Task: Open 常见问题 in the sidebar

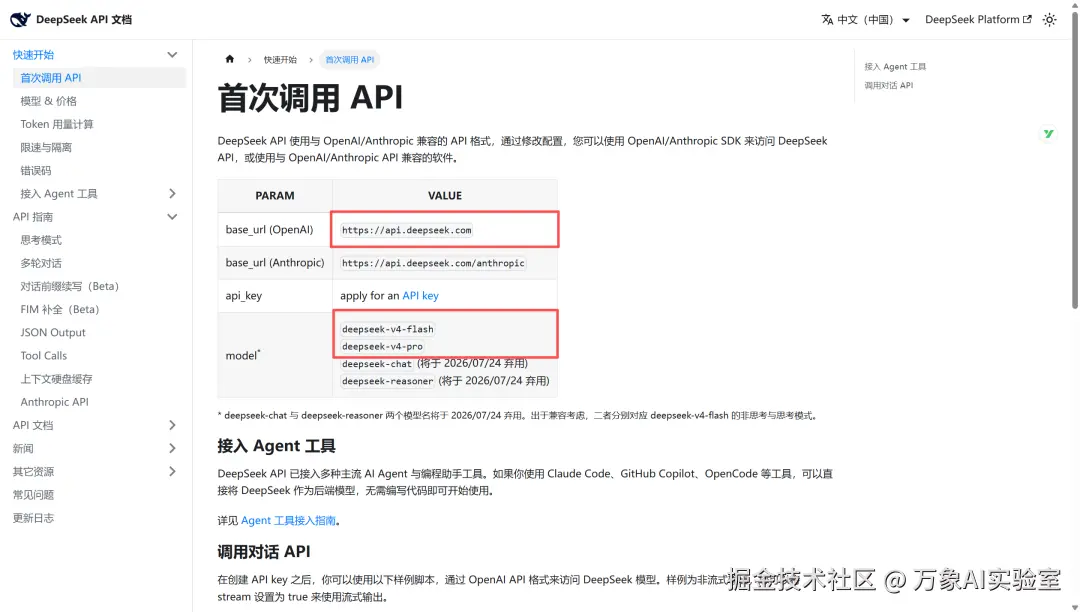Action: coord(33,494)
